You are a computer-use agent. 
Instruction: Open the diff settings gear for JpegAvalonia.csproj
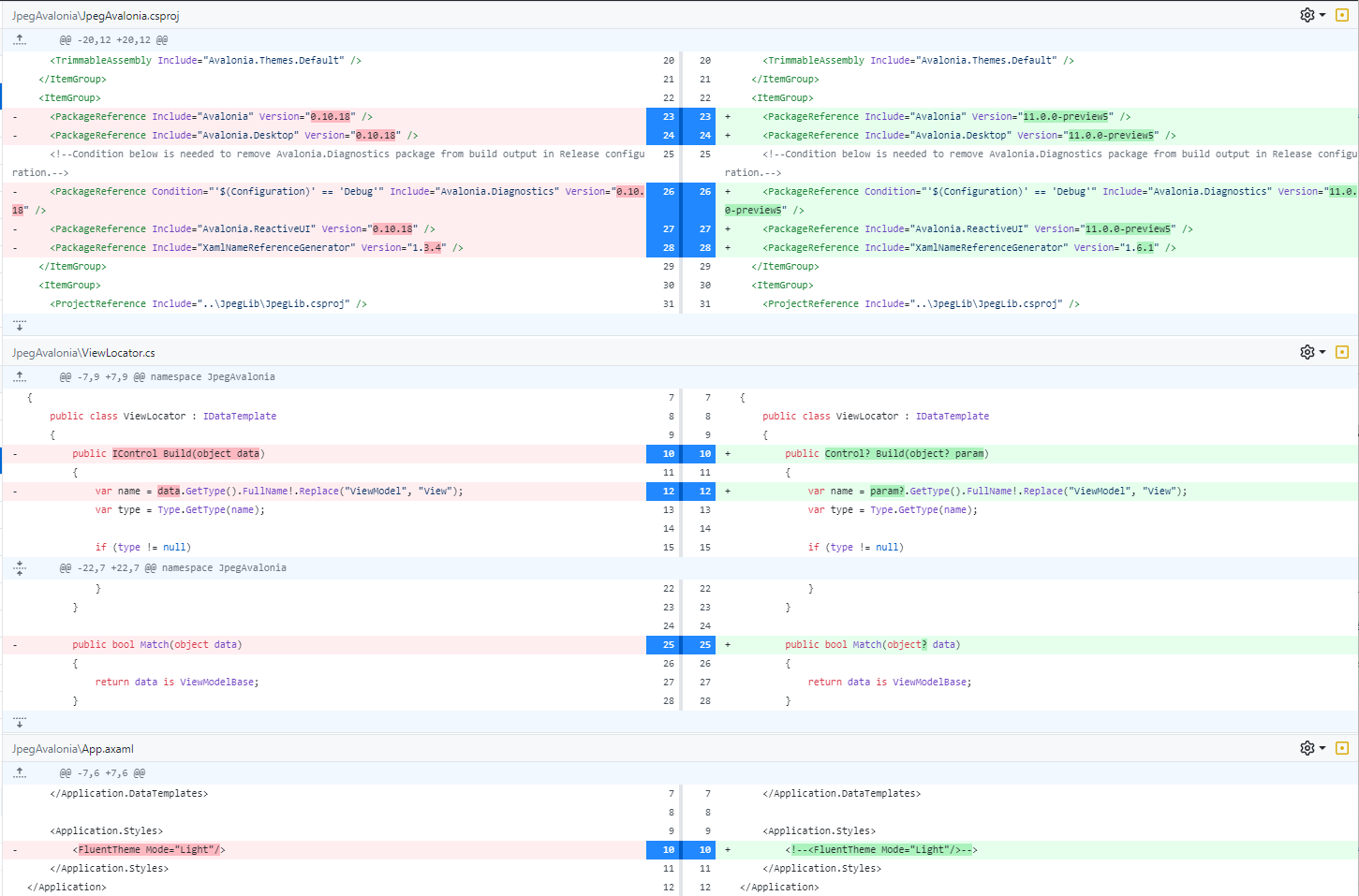coord(1307,14)
